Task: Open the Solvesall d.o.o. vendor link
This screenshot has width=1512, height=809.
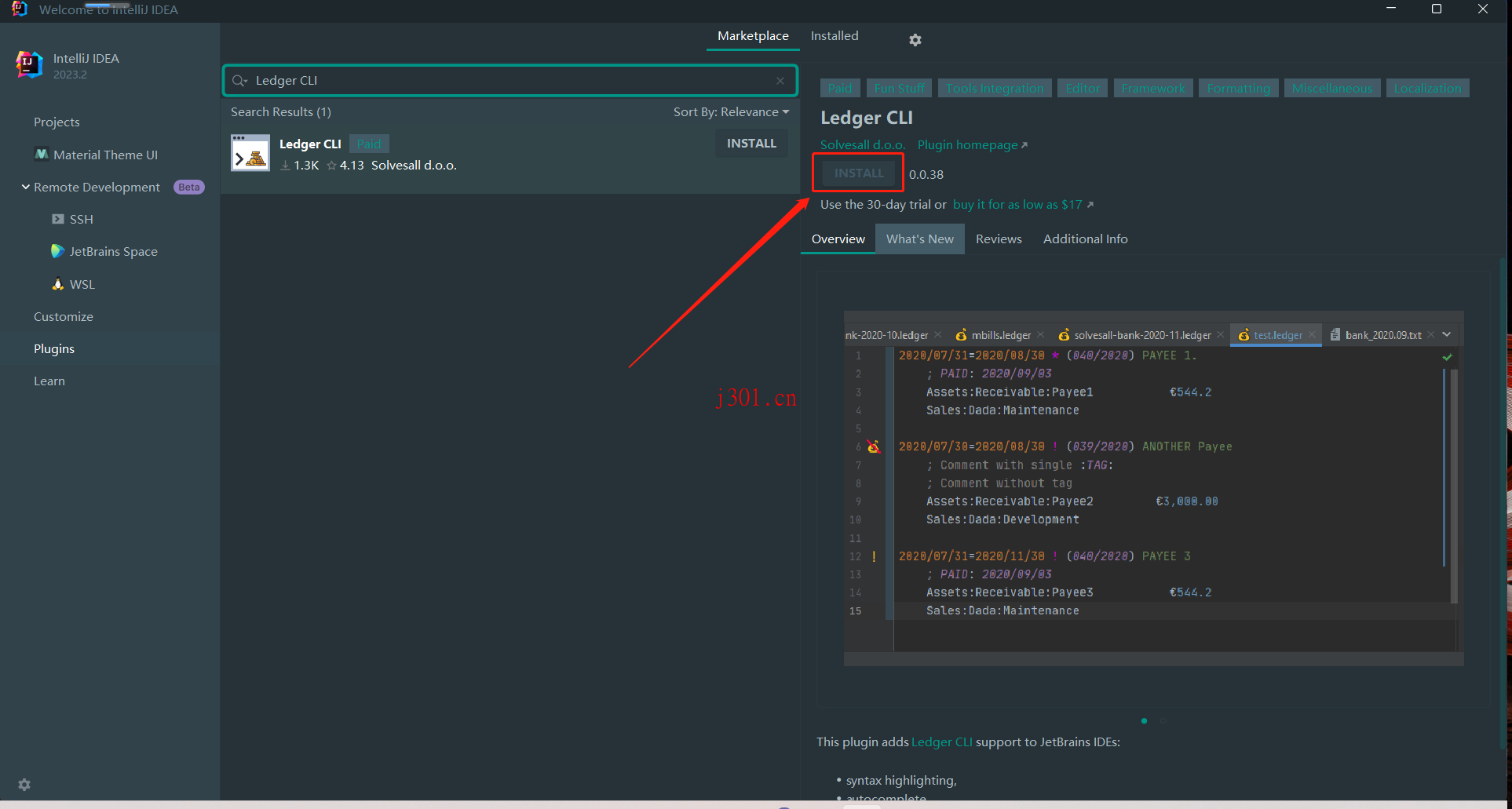Action: (x=862, y=145)
